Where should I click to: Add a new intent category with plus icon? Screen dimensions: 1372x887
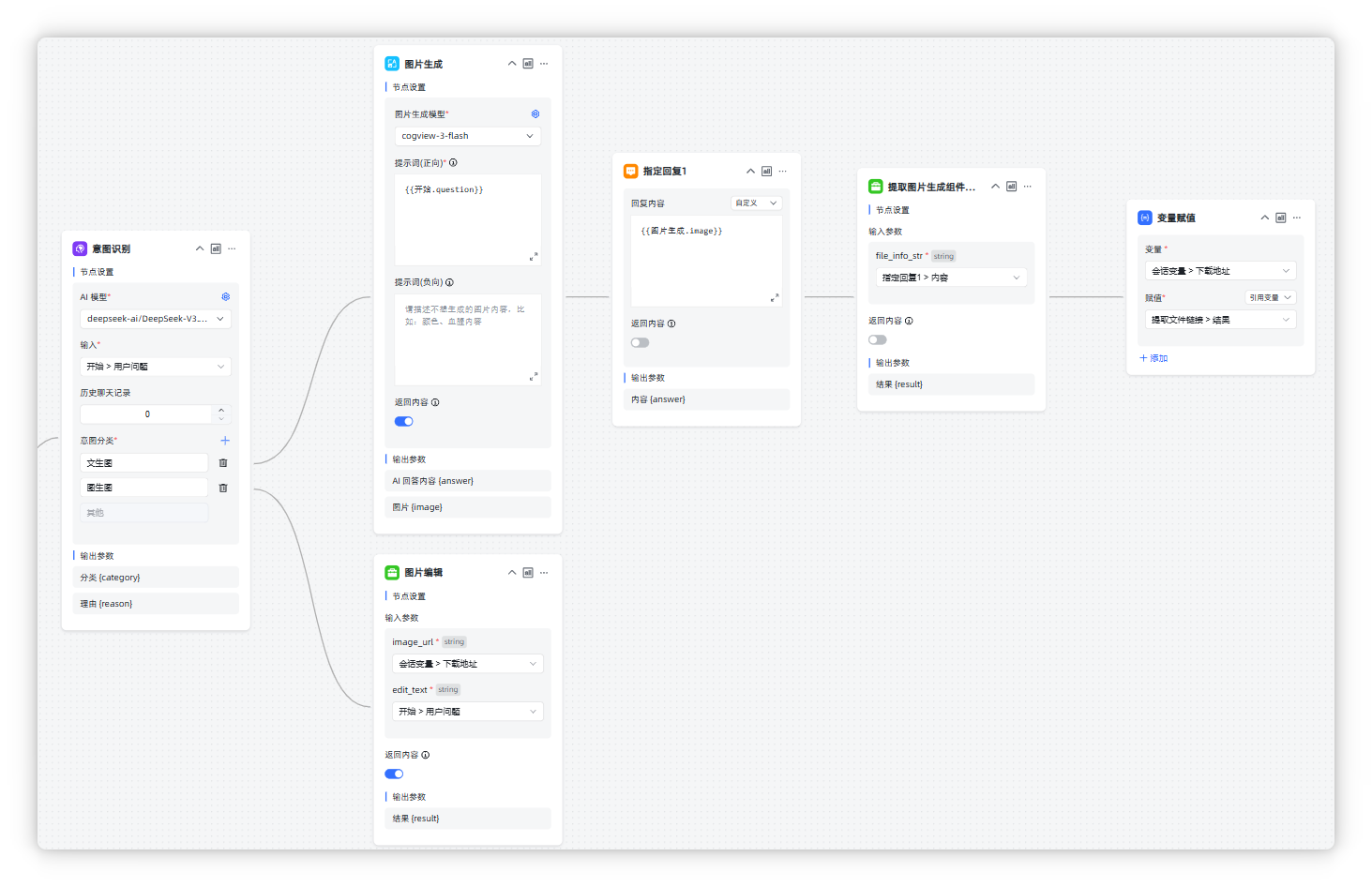tap(225, 441)
